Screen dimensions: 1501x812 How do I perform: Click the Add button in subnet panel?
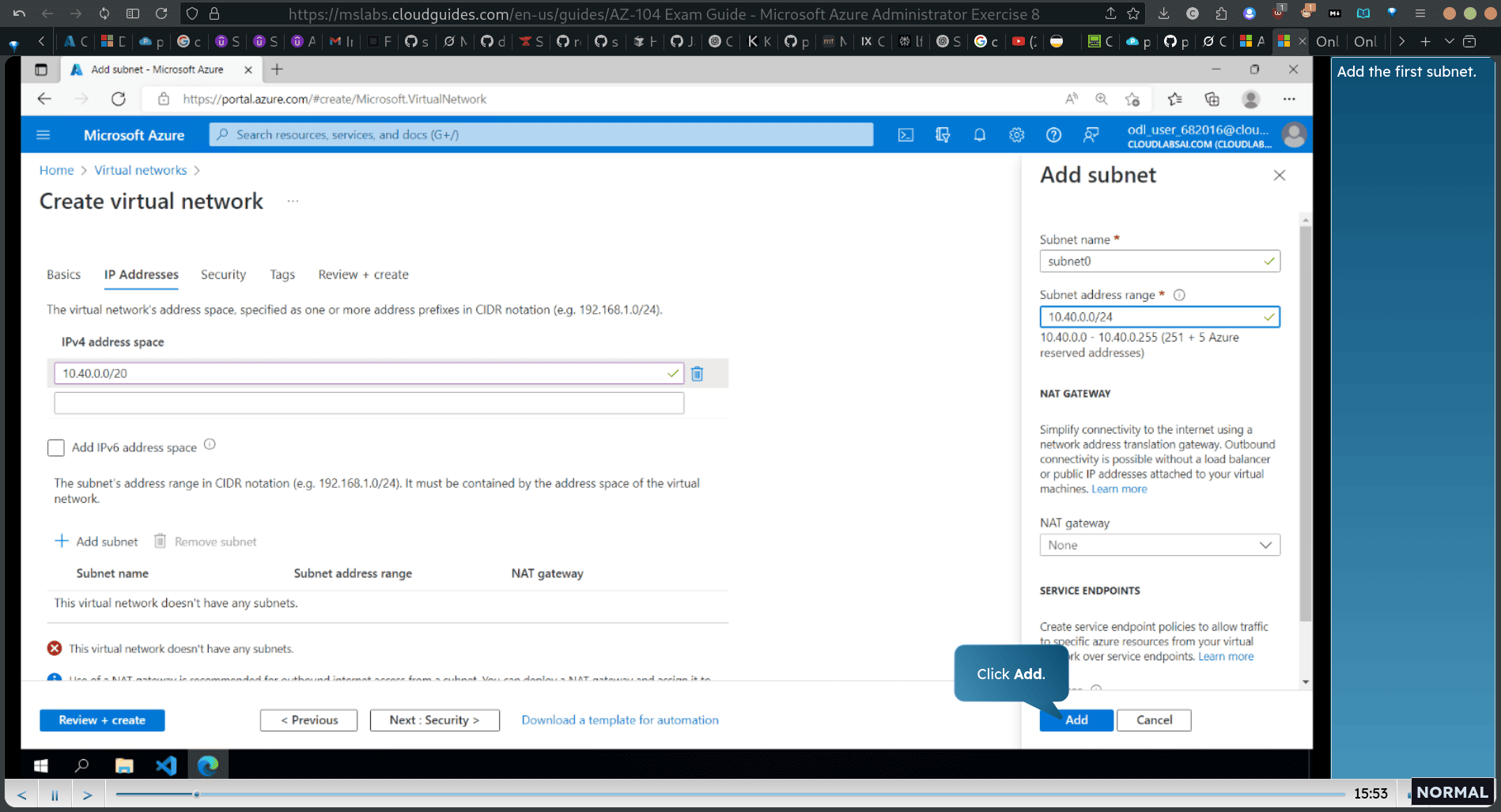coord(1076,720)
